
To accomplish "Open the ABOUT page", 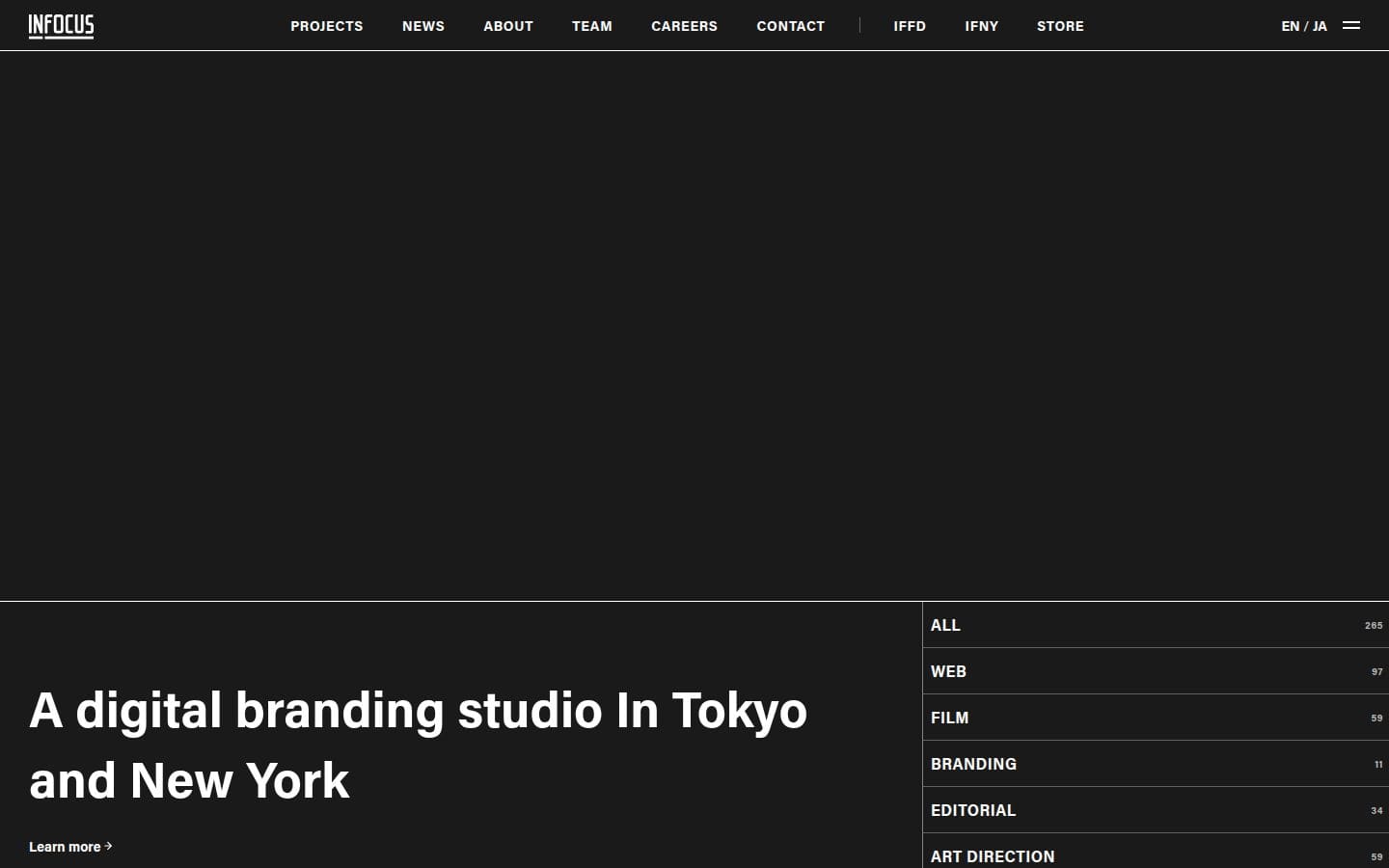I will pyautogui.click(x=508, y=26).
